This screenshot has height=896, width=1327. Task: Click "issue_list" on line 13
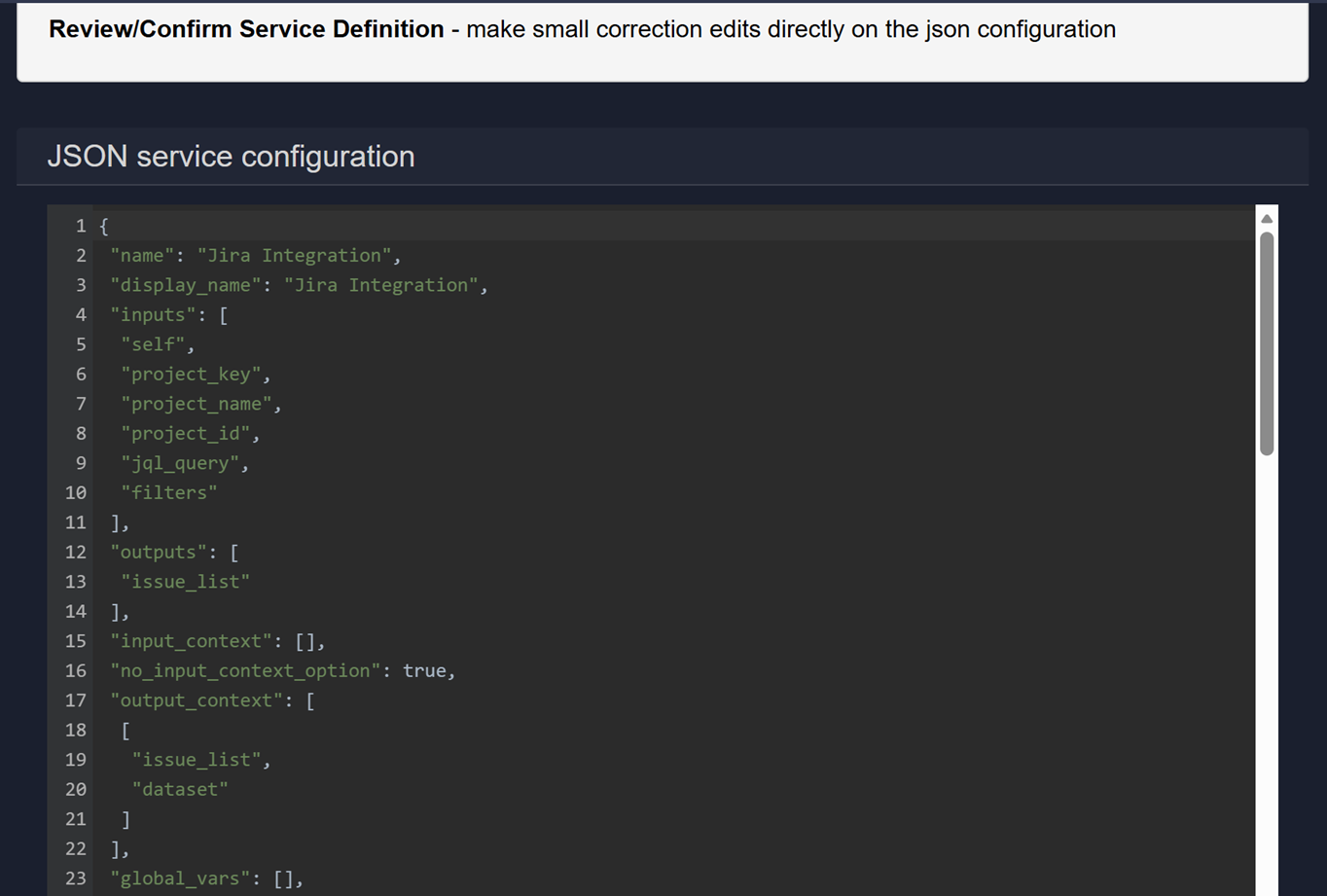click(x=186, y=582)
